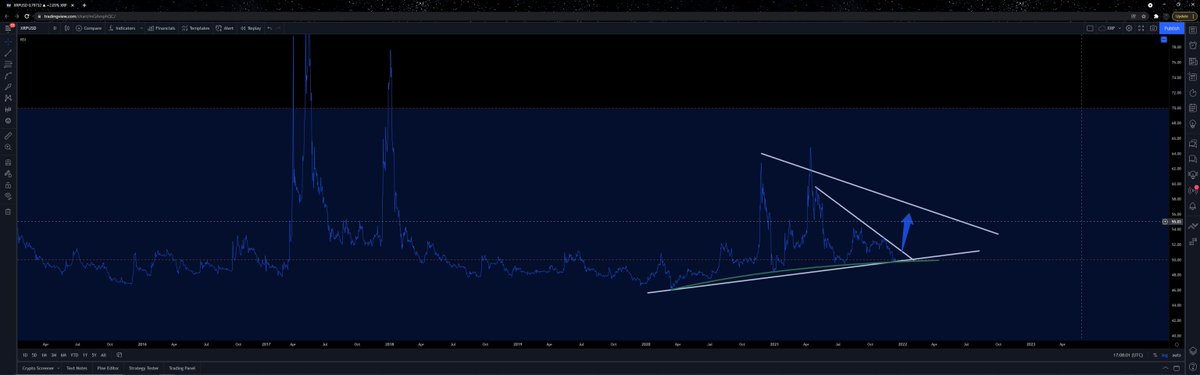Click the XRP cloud save layout name
Image resolution: width=1200 pixels, height=375 pixels.
pos(1108,28)
